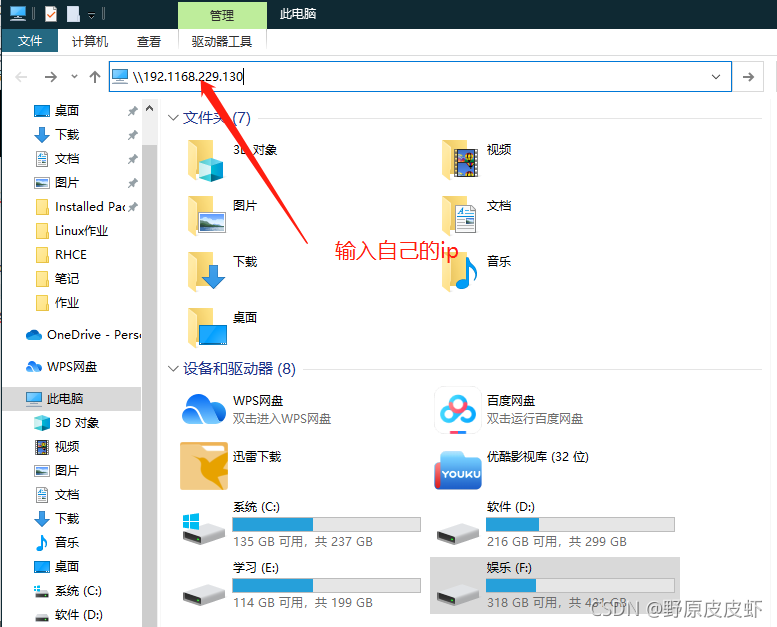The width and height of the screenshot is (777, 627).
Task: Click the properties icon in quick access toolbar
Action: (51, 13)
